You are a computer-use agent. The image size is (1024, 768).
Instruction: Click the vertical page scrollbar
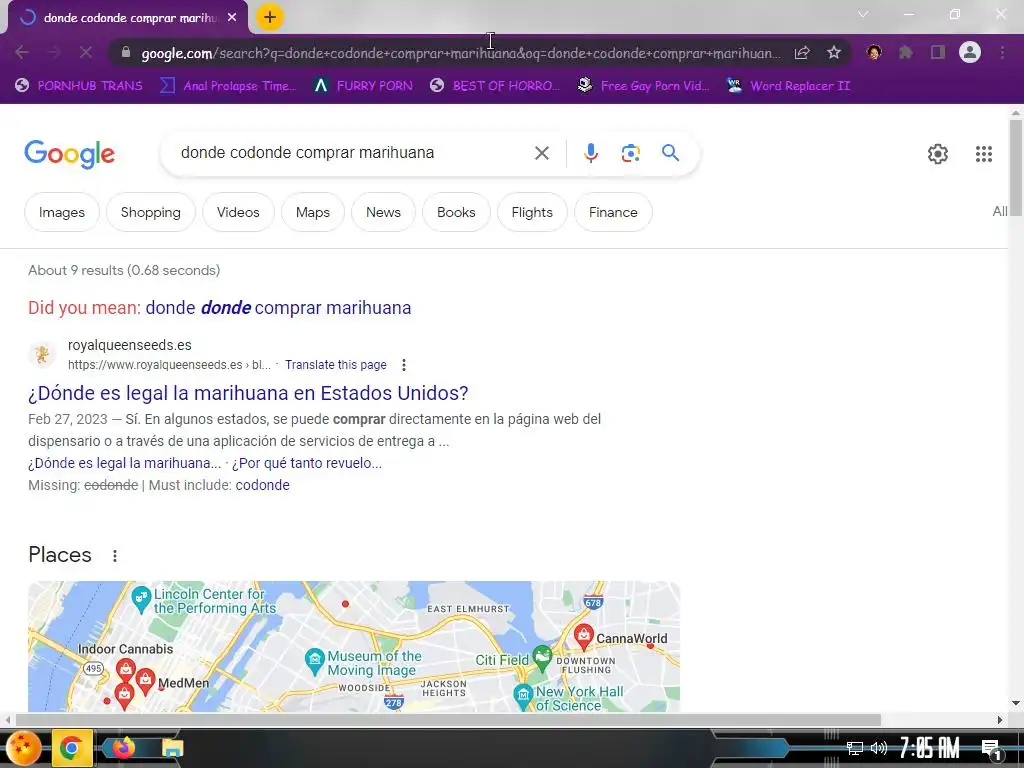pos(1016,166)
